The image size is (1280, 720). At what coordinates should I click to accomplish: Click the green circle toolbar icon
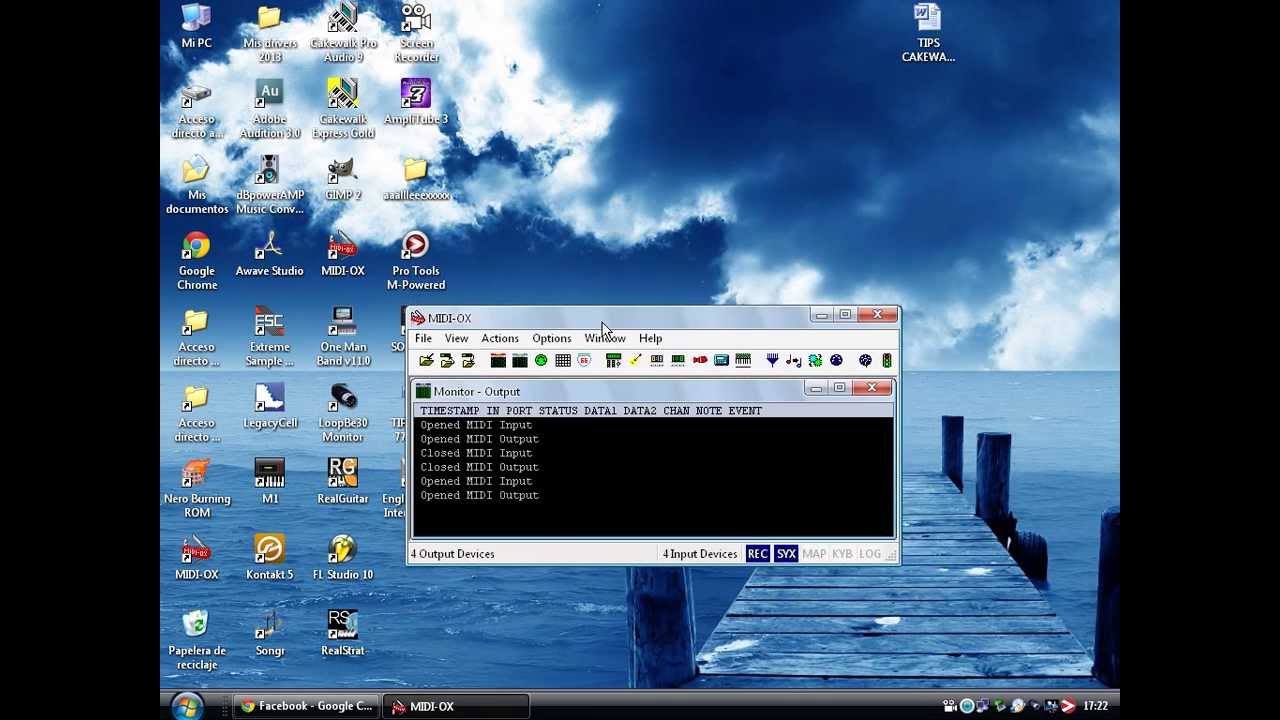click(x=541, y=360)
